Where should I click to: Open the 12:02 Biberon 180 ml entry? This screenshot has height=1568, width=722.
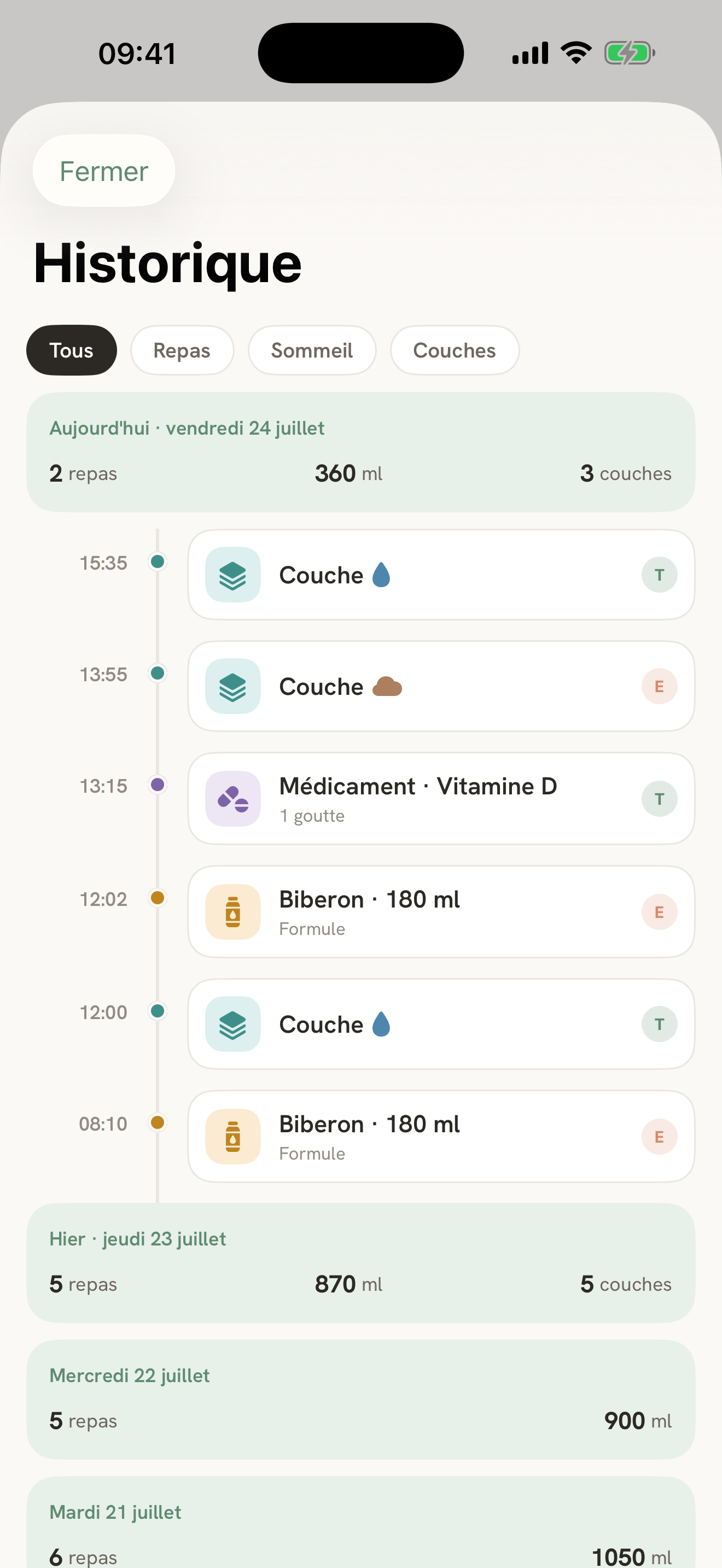pos(441,912)
